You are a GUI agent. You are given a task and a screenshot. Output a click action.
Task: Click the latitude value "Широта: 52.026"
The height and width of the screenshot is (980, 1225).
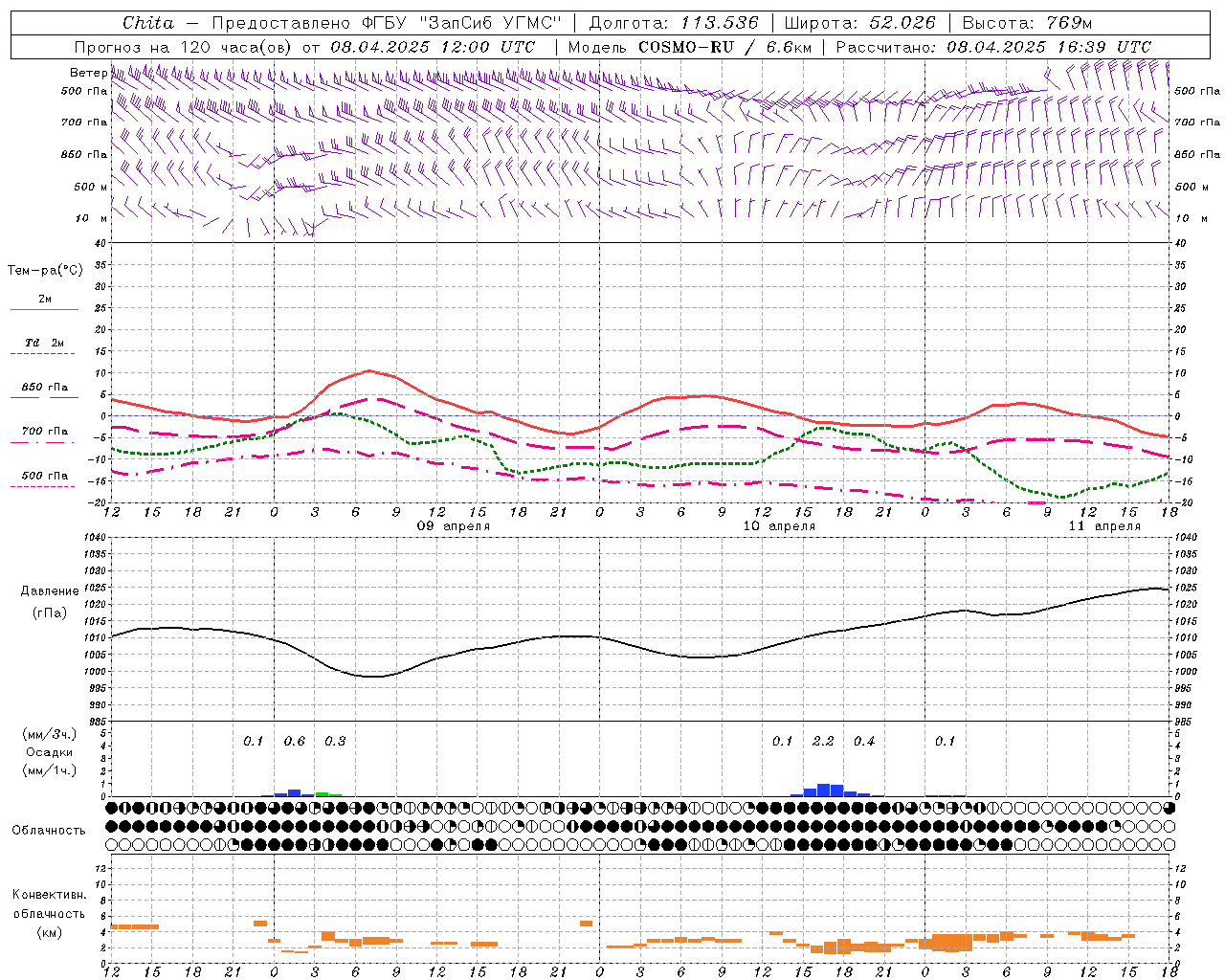[x=859, y=23]
